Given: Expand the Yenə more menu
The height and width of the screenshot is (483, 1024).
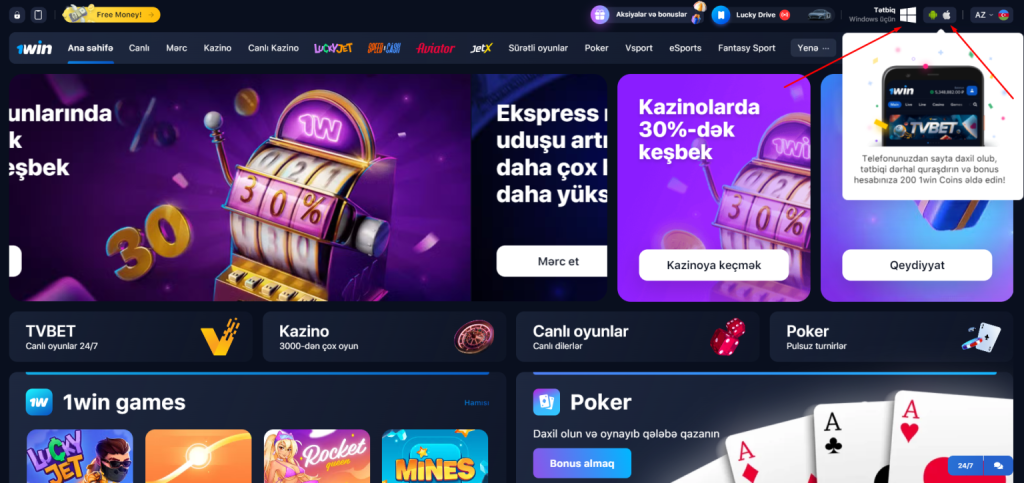Looking at the screenshot, I should click(813, 48).
